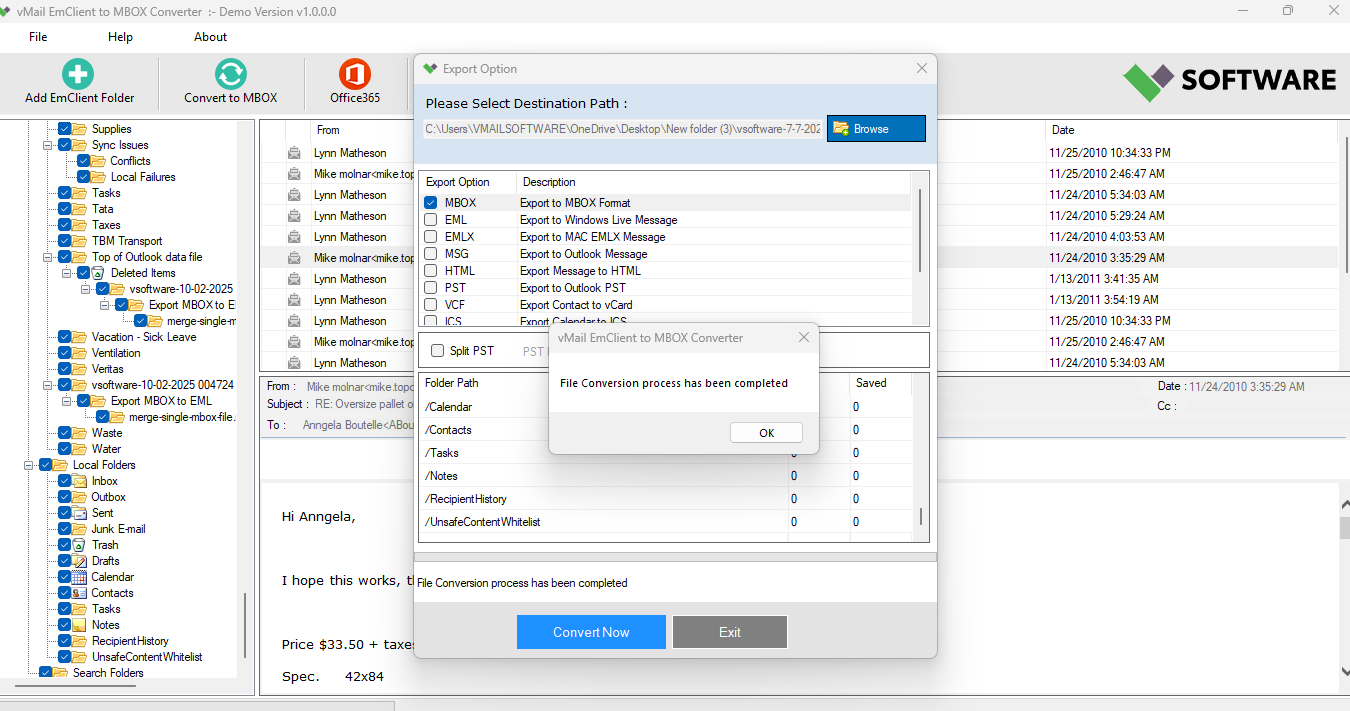Click the Local Failures folder icon

tap(98, 177)
